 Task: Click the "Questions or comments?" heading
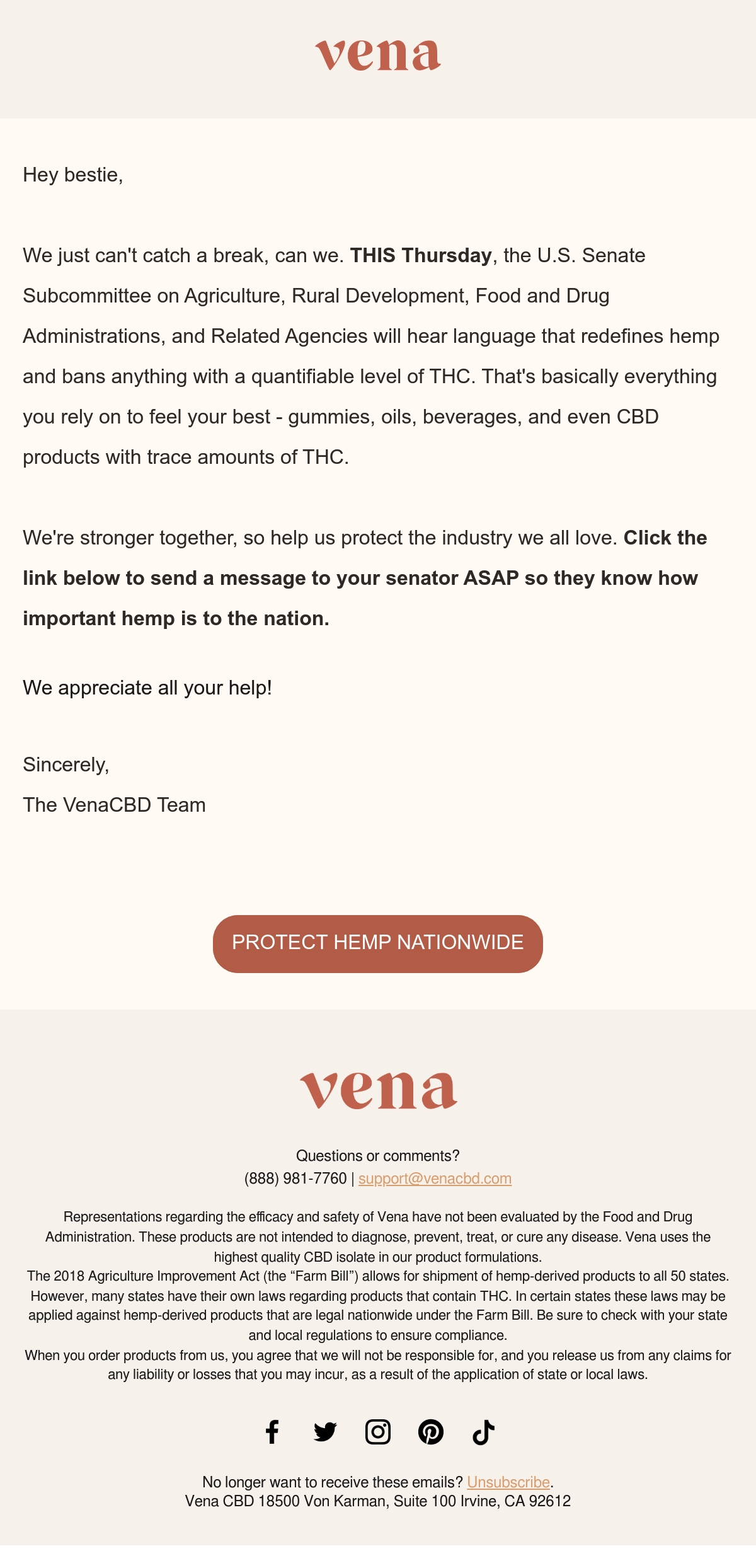click(x=378, y=1156)
